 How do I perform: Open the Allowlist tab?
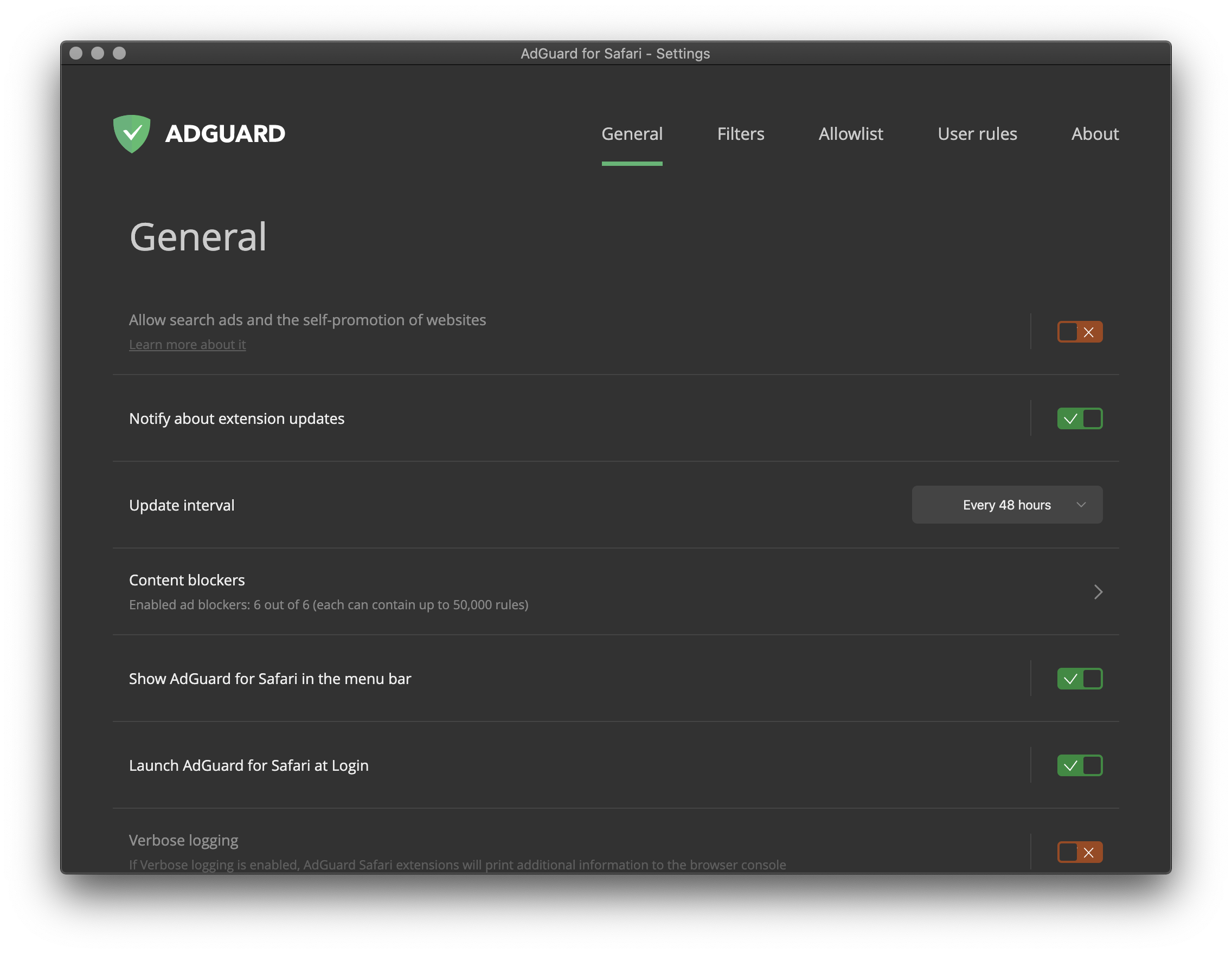click(851, 134)
